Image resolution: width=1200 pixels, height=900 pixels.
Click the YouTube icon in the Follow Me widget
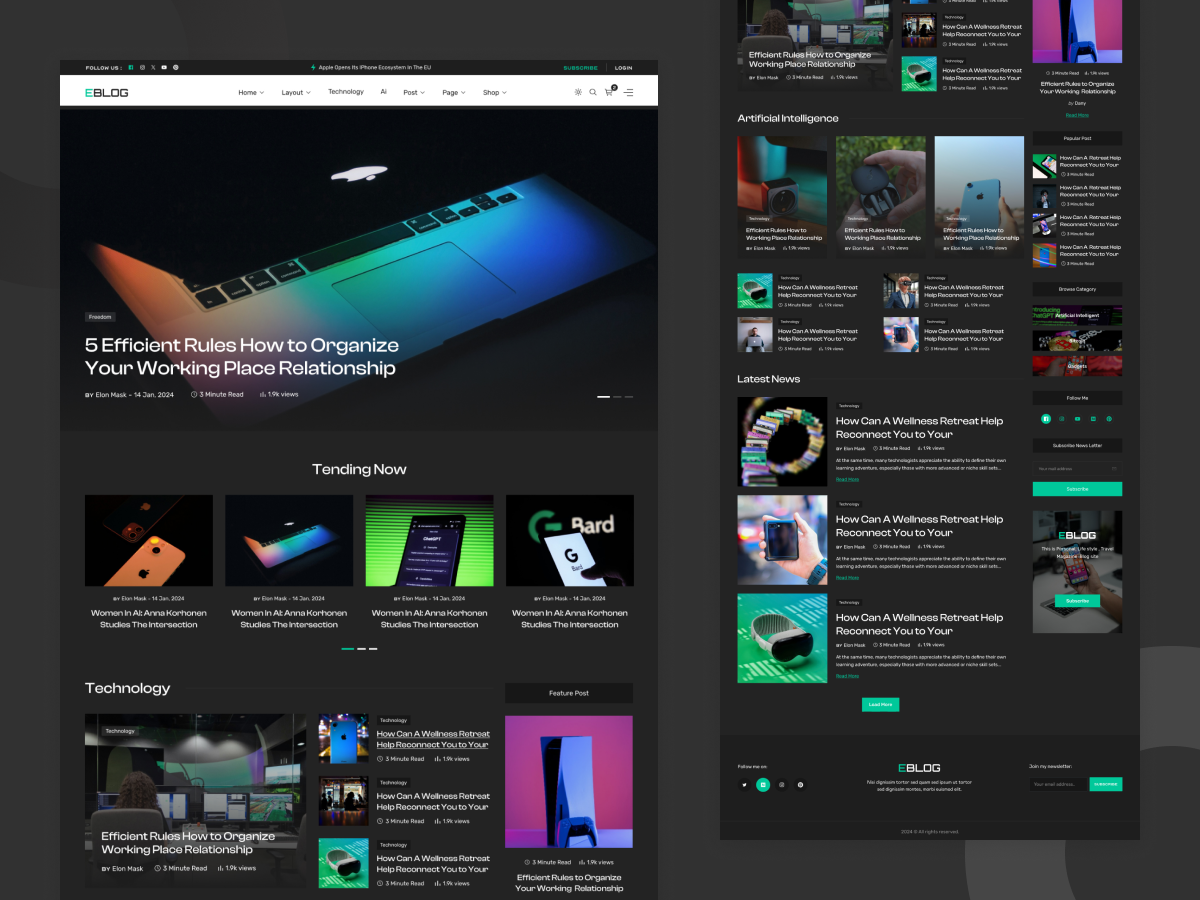pyautogui.click(x=1077, y=419)
